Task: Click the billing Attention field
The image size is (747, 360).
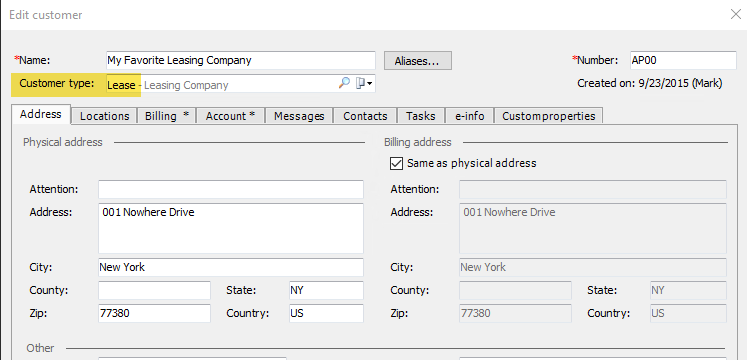Action: click(593, 189)
